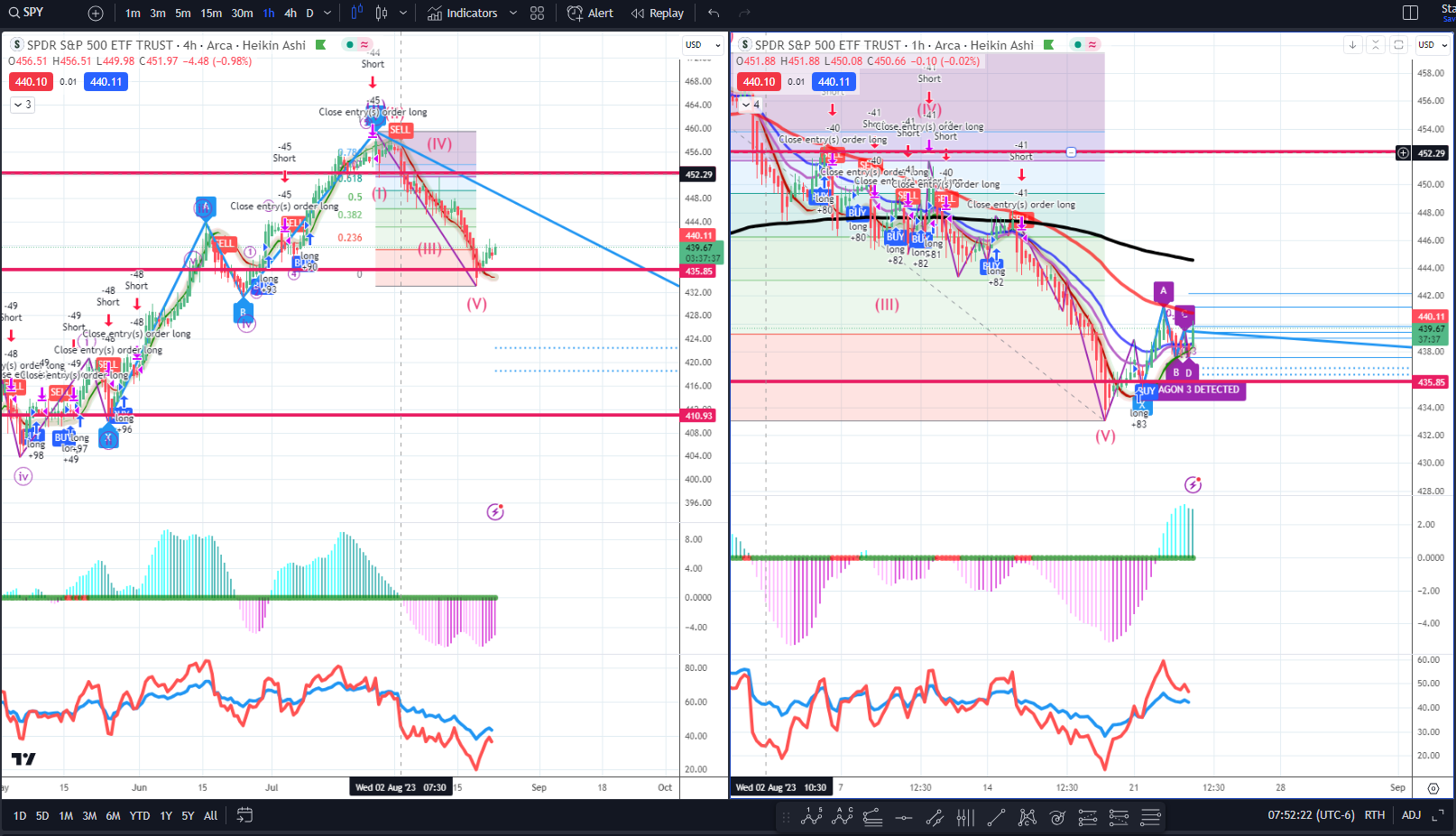Image resolution: width=1456 pixels, height=836 pixels.
Task: Toggle the maximize chart icon at bottom right
Action: tap(1438, 815)
